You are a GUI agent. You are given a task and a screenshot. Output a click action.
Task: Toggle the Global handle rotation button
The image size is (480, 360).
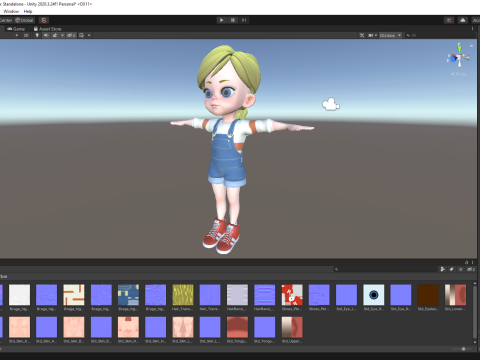tap(24, 20)
